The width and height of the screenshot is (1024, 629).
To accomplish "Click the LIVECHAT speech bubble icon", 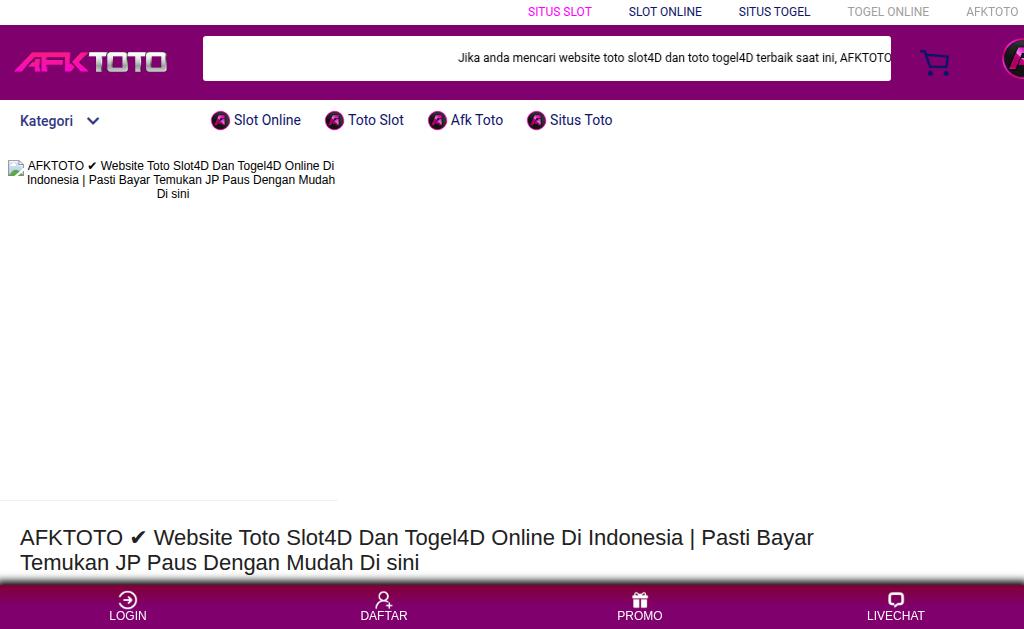I will 896,599.
